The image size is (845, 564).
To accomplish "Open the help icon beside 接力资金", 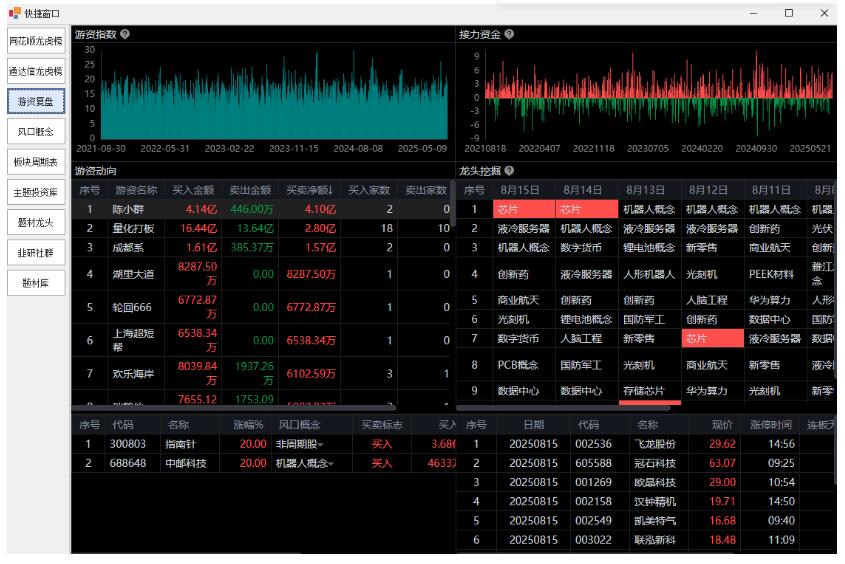I will [x=509, y=34].
